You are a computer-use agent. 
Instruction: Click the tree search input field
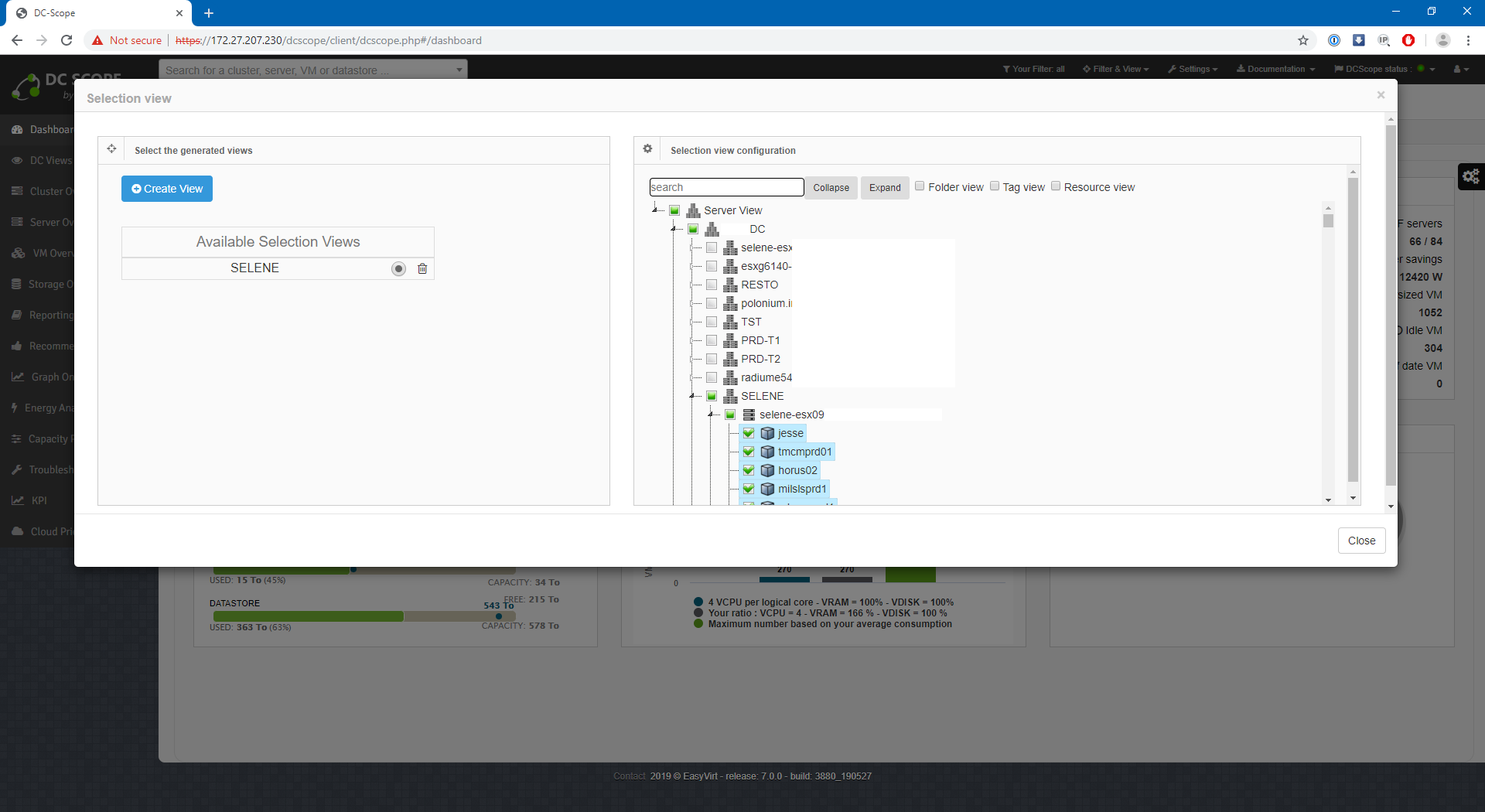726,187
